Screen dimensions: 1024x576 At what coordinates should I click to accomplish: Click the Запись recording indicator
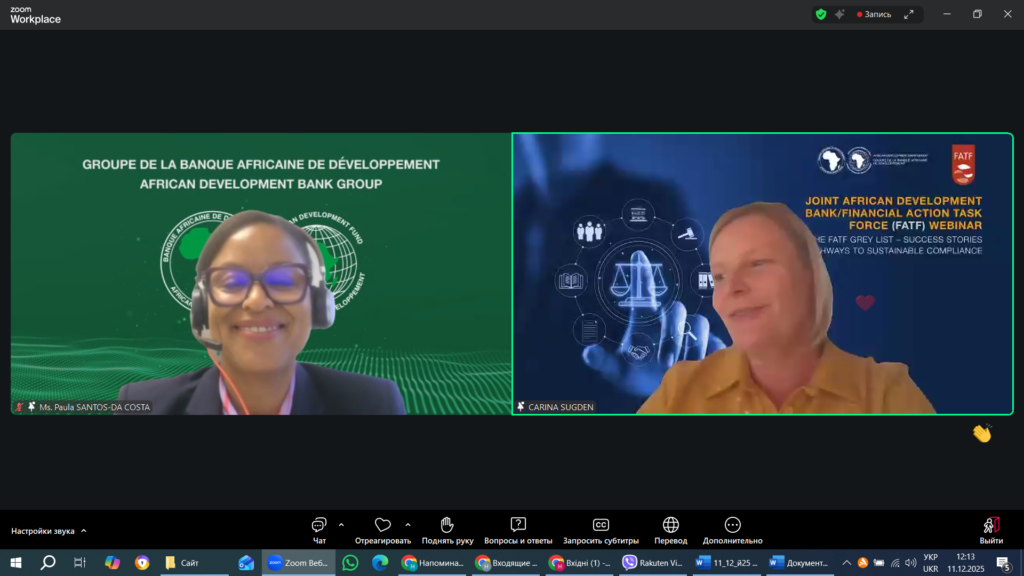pos(874,14)
